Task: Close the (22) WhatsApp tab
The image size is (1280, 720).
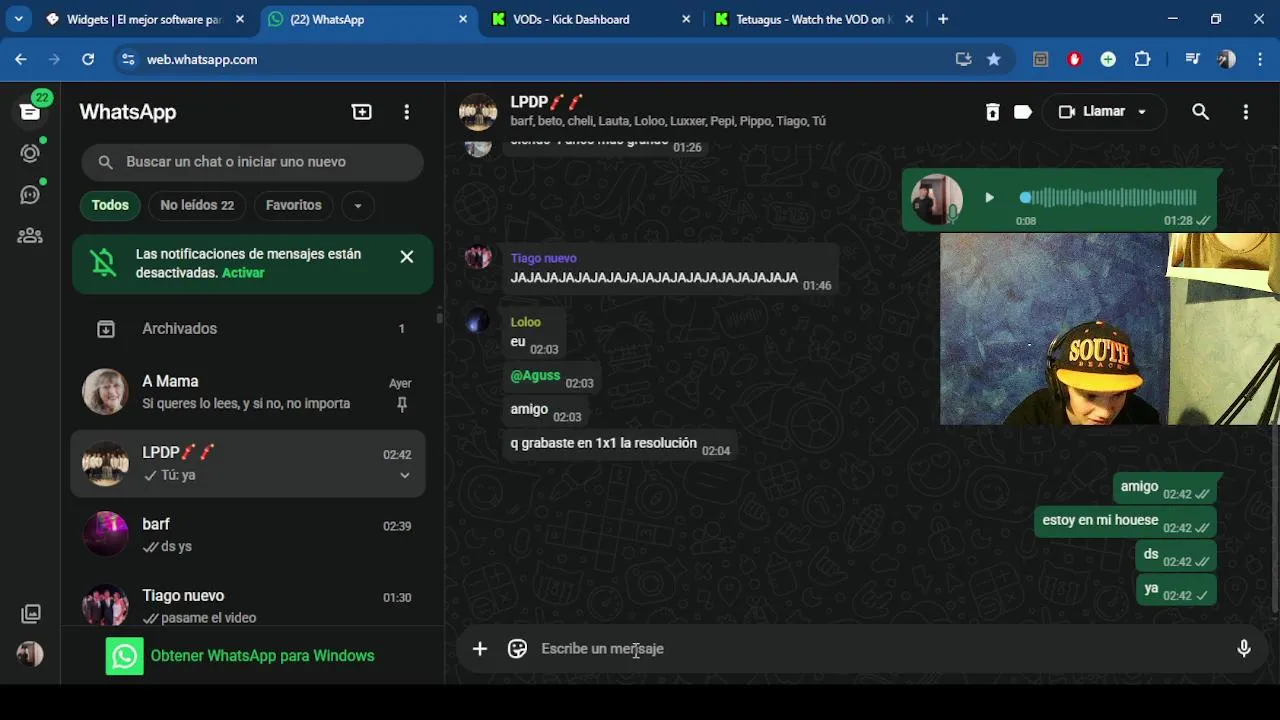Action: [463, 19]
